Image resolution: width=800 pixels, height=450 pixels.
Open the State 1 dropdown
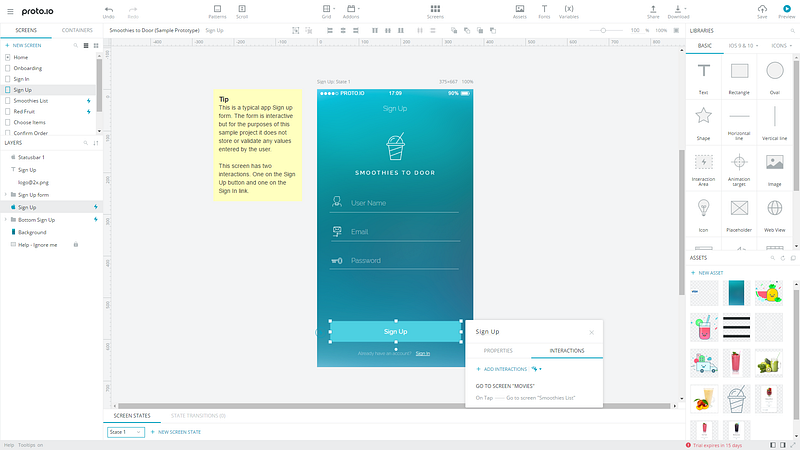tap(126, 432)
